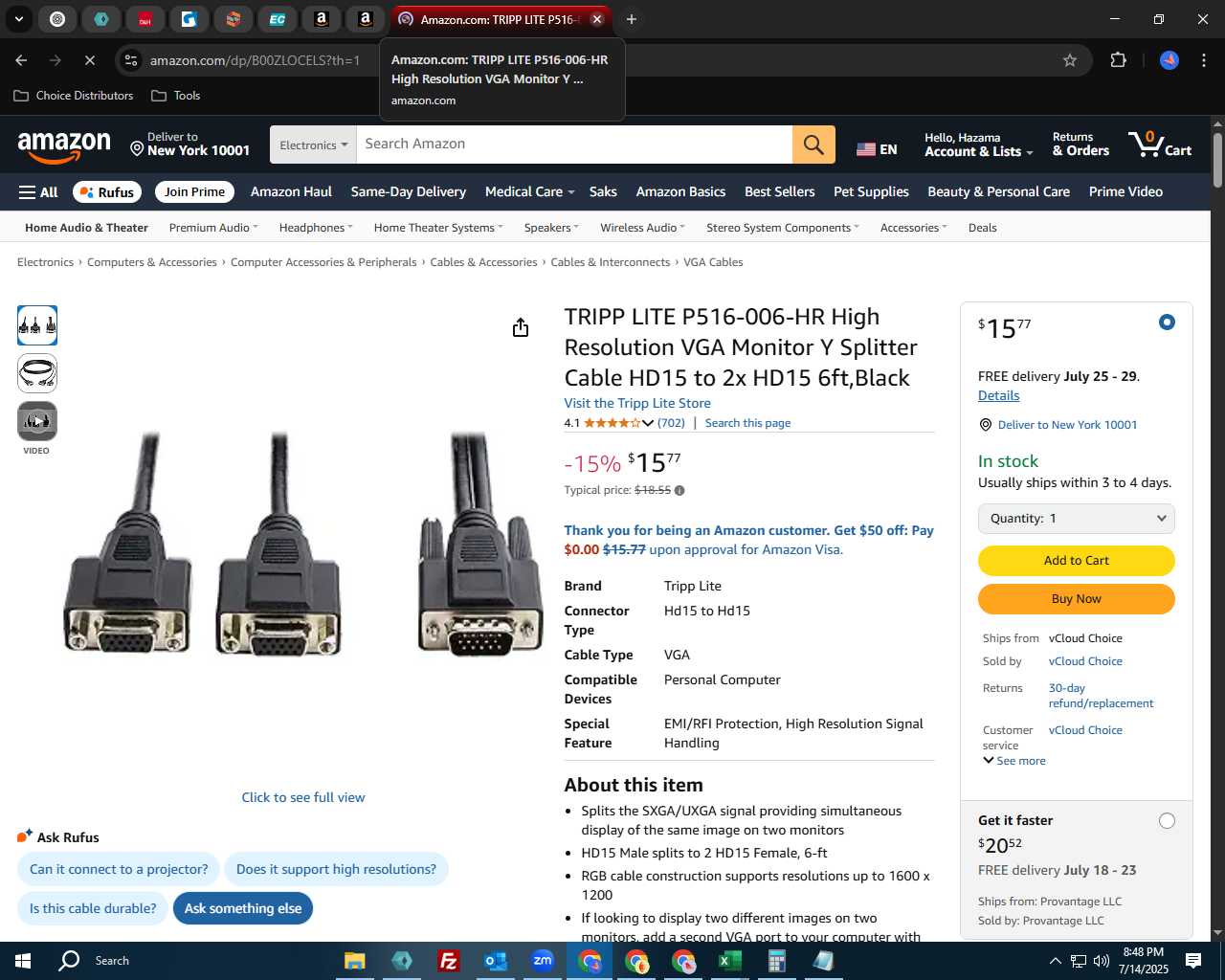Image resolution: width=1225 pixels, height=980 pixels.
Task: Click the page vertical scrollbar
Action: [x=1217, y=161]
